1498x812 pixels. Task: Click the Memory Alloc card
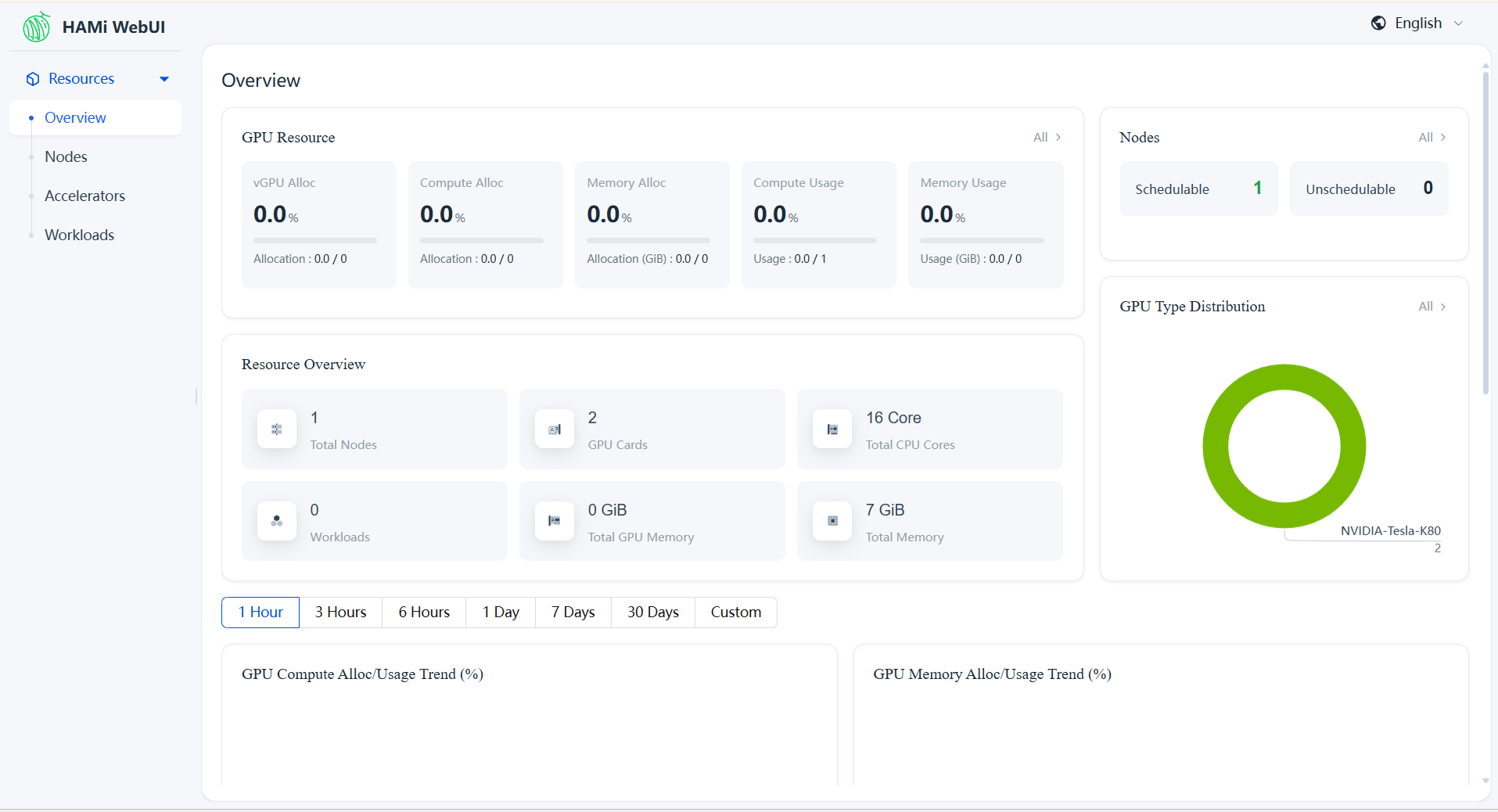(x=652, y=225)
